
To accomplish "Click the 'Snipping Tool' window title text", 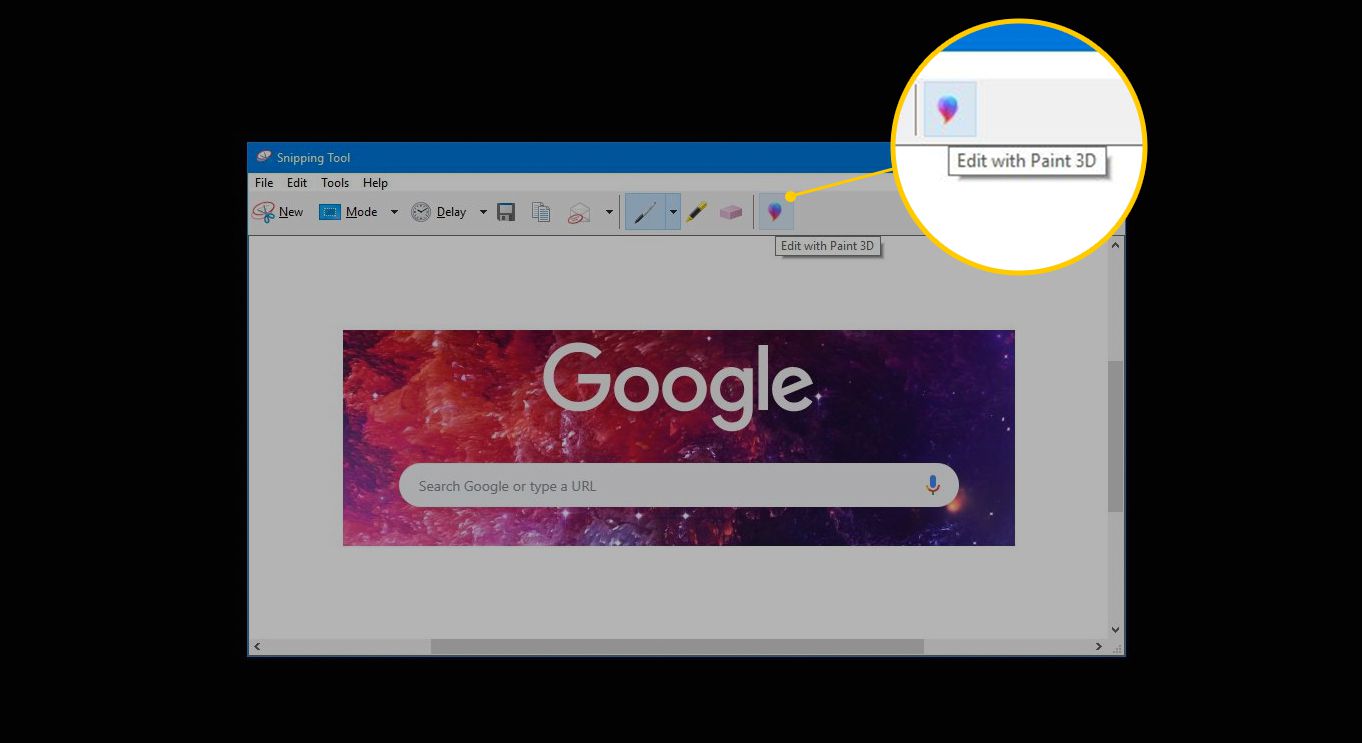I will coord(313,158).
